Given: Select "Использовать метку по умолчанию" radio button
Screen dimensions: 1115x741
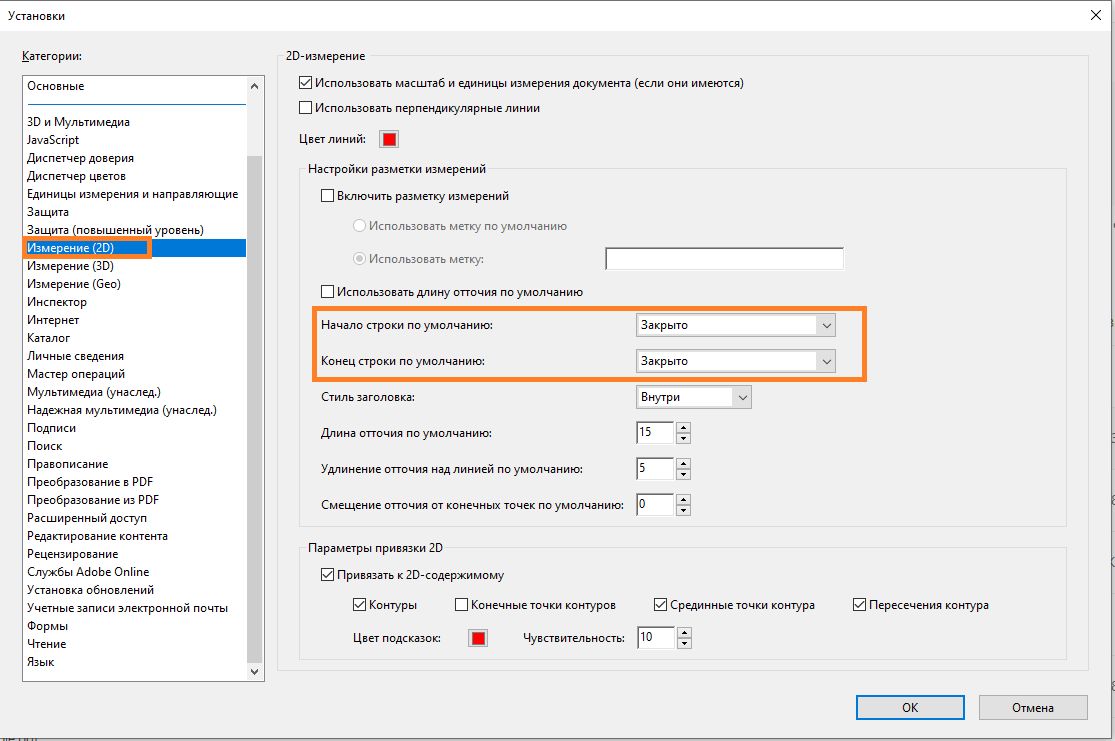Looking at the screenshot, I should click(359, 226).
